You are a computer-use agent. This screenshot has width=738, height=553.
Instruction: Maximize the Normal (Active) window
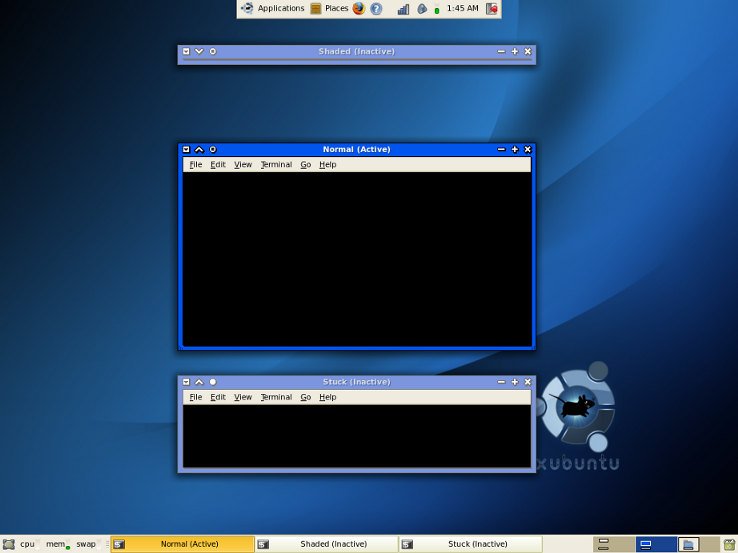[514, 149]
